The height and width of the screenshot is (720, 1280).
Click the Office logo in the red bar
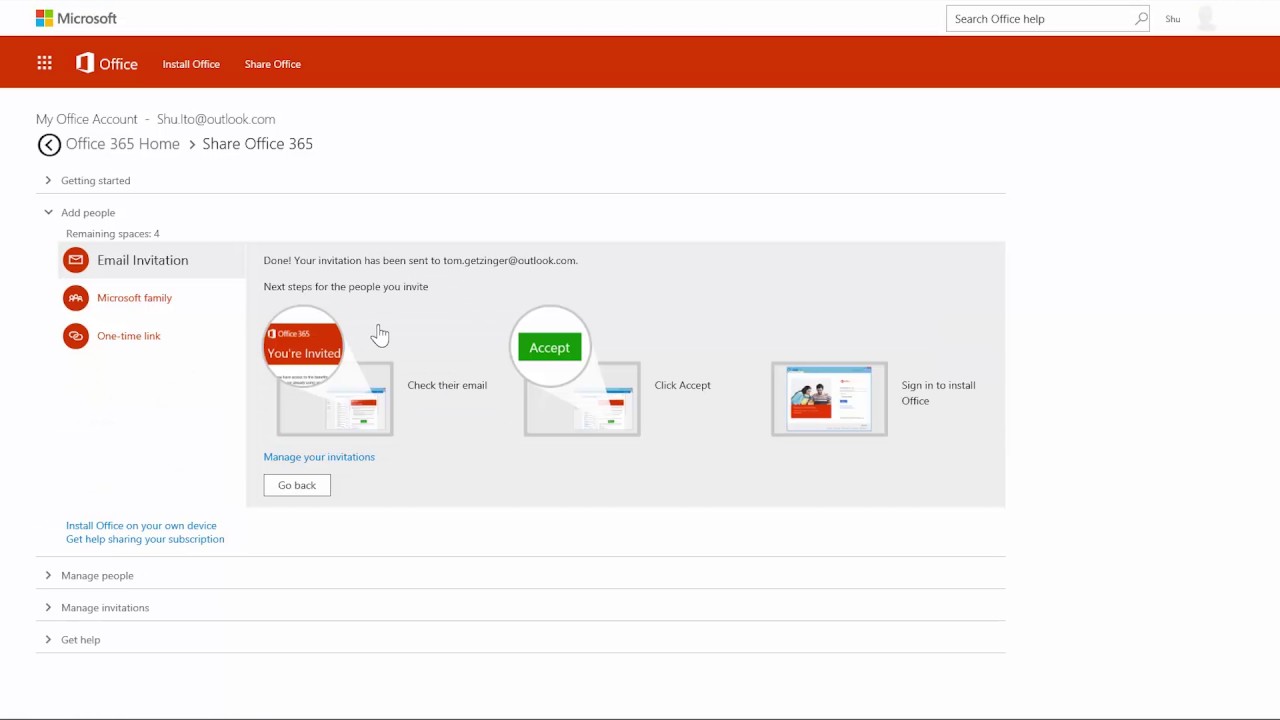[x=106, y=63]
